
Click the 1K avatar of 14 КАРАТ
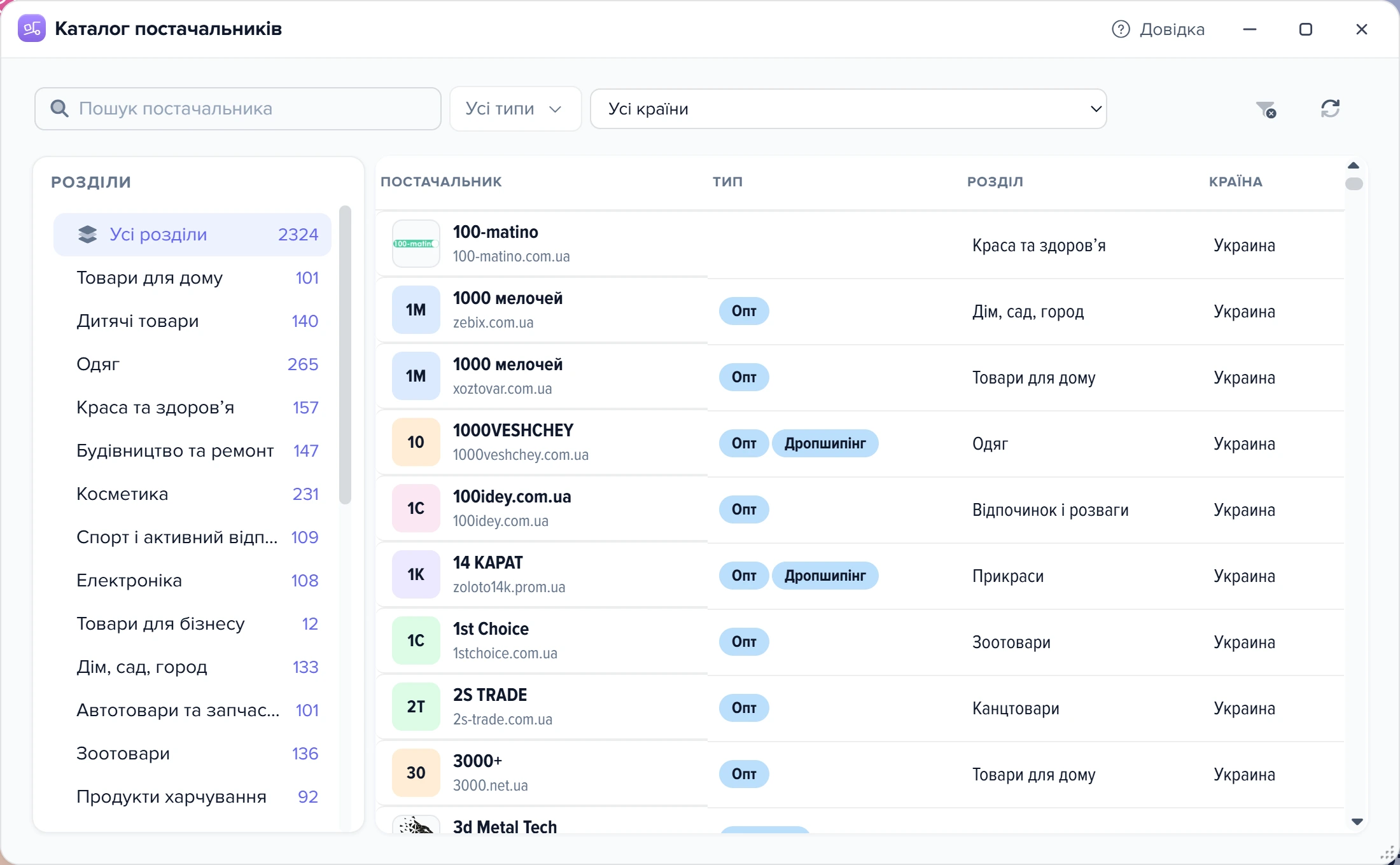click(416, 574)
